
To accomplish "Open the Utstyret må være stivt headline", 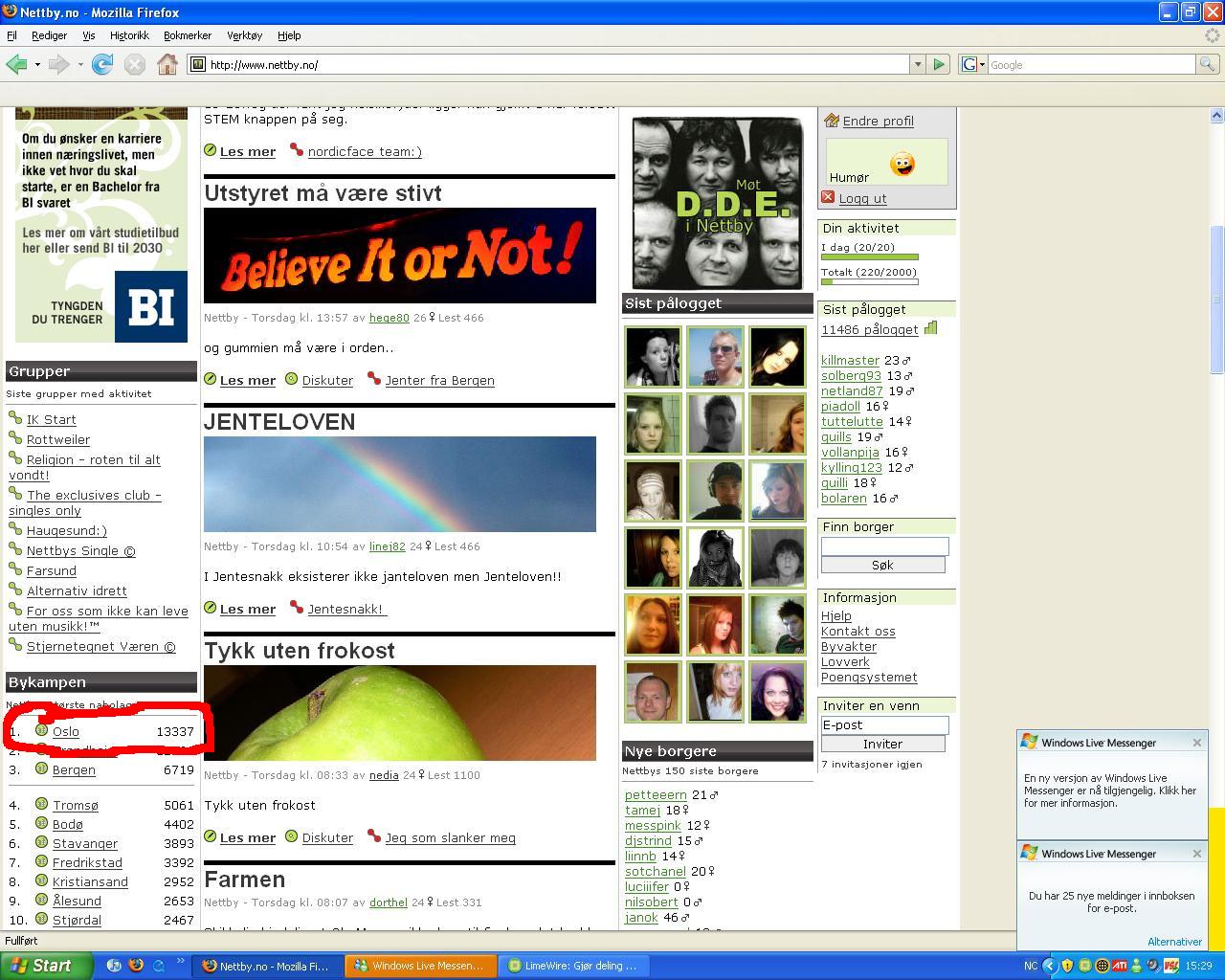I will coord(323,192).
